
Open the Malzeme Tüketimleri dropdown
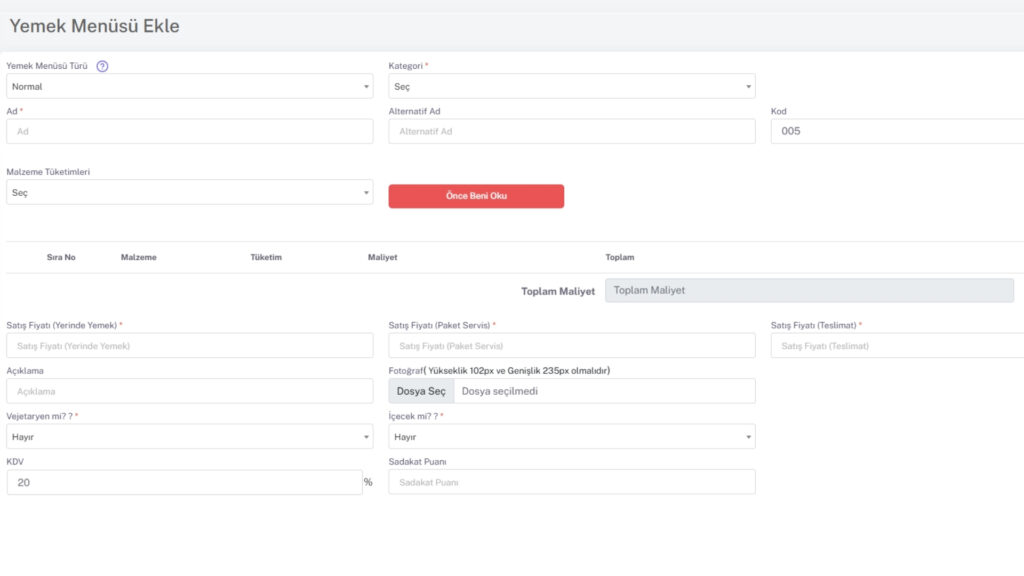click(x=189, y=193)
